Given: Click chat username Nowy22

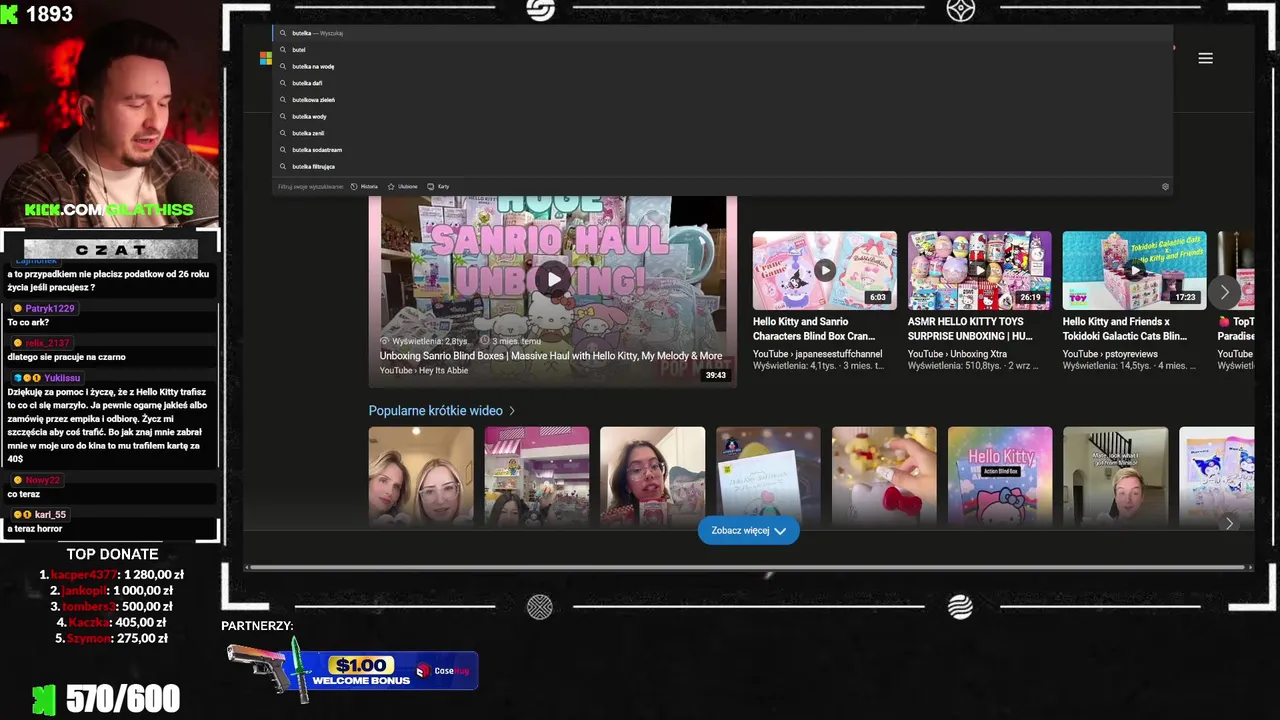Looking at the screenshot, I should pyautogui.click(x=43, y=481).
